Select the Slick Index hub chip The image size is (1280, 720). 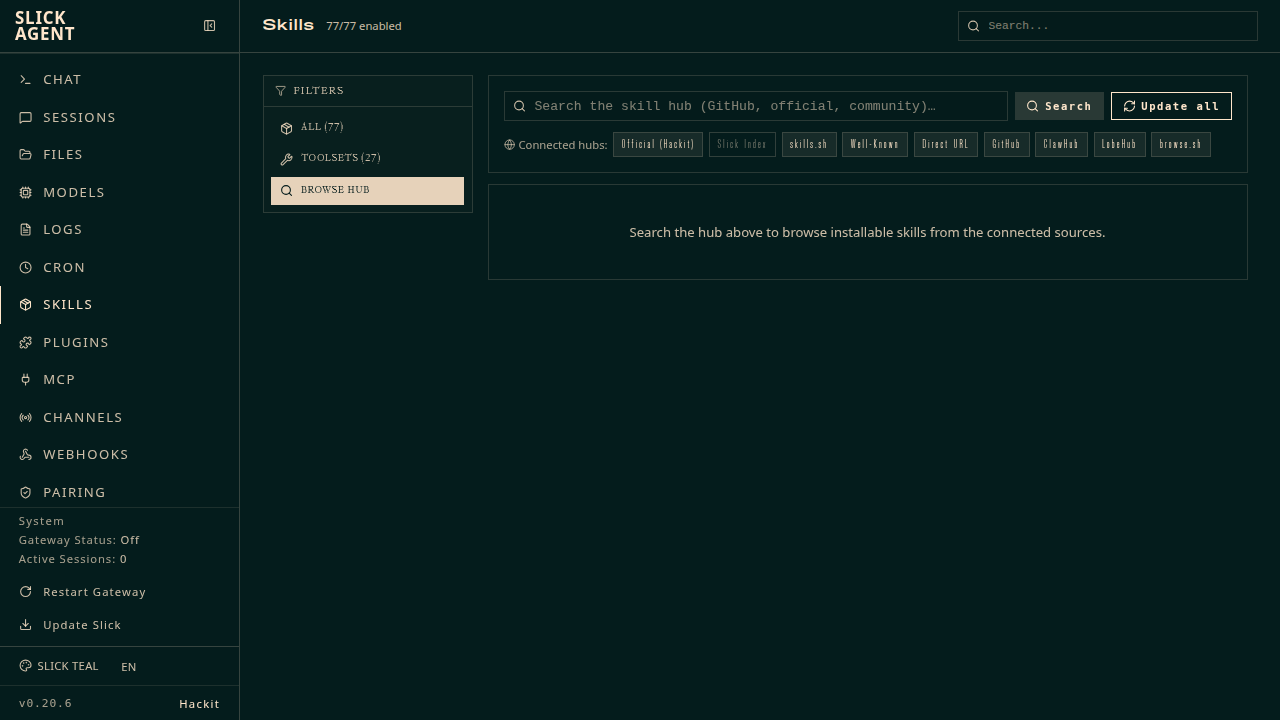742,144
